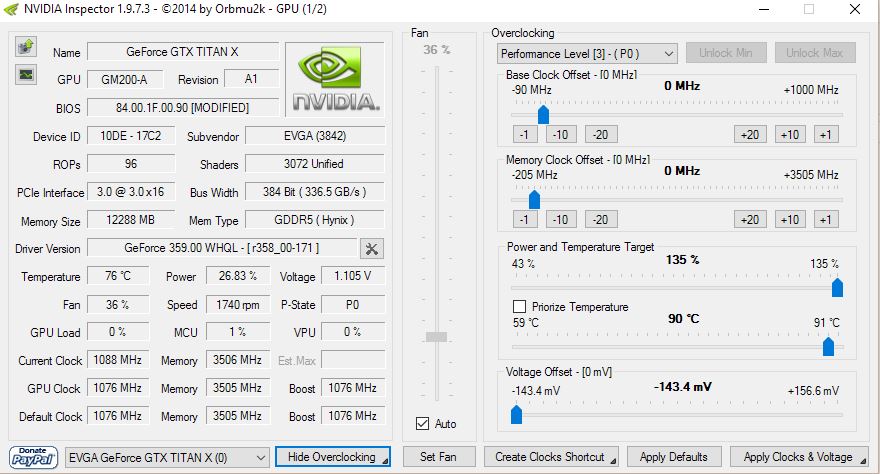Click the Base Clock Offset slider thumb

(543, 114)
